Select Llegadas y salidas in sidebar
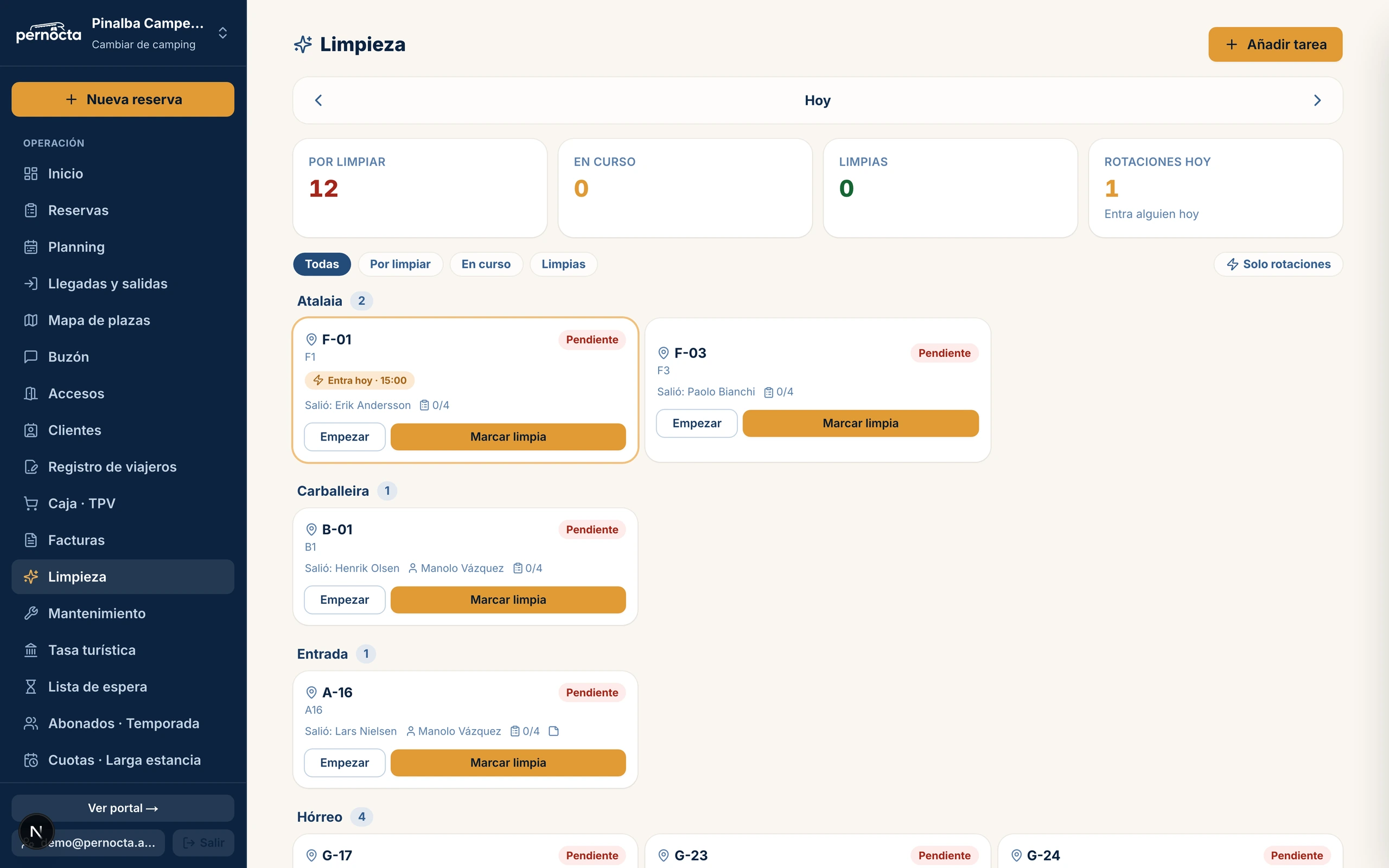 (x=123, y=284)
